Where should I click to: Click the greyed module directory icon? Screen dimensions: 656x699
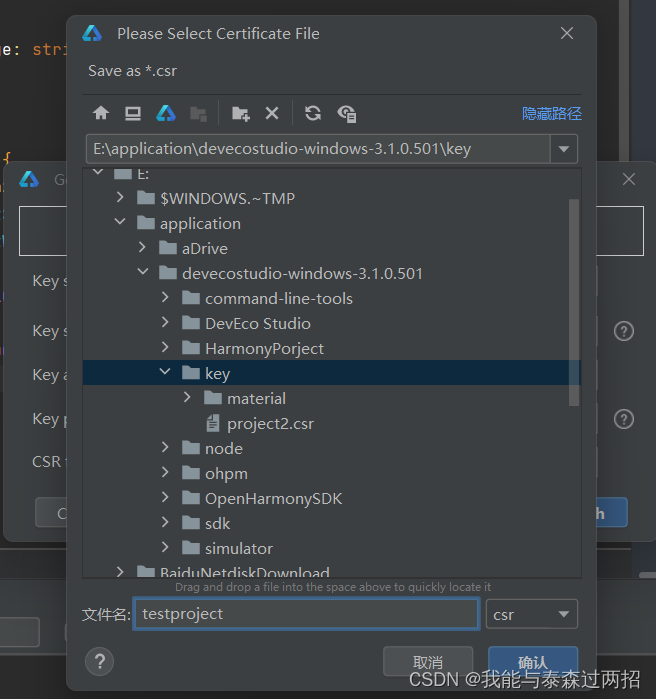coord(198,114)
